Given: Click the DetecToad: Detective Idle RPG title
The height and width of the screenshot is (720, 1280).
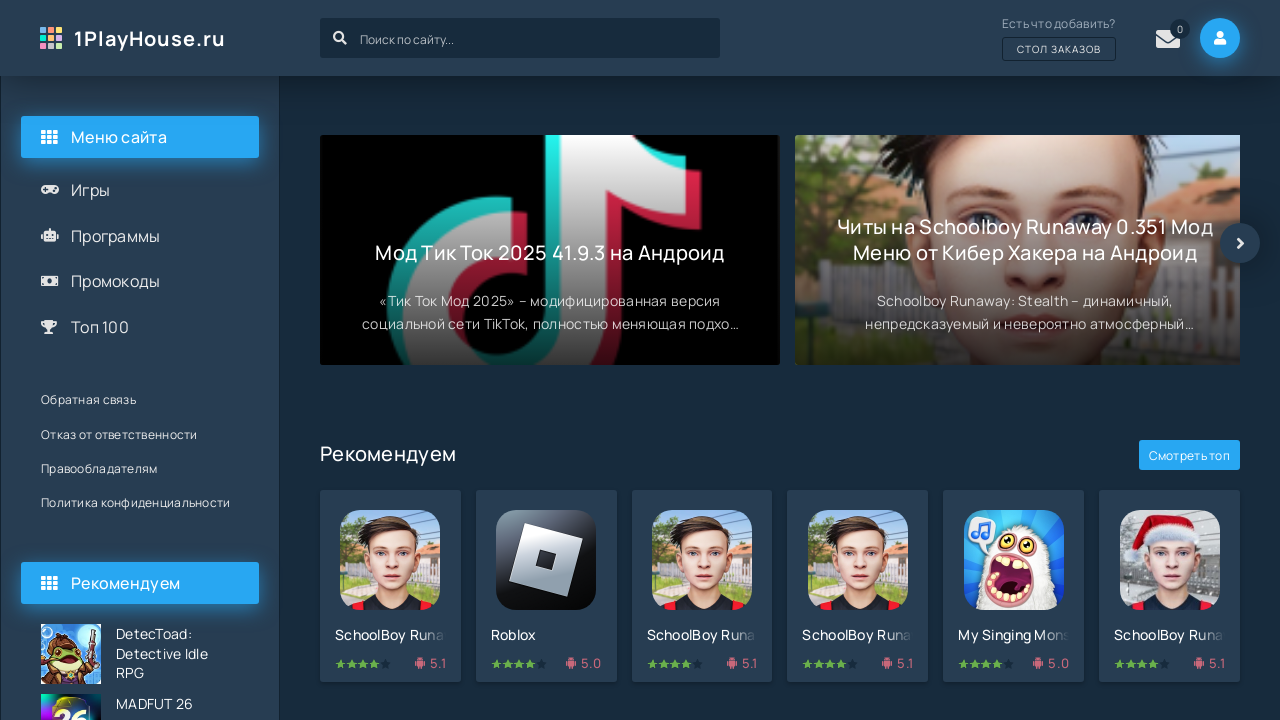Looking at the screenshot, I should (x=162, y=654).
